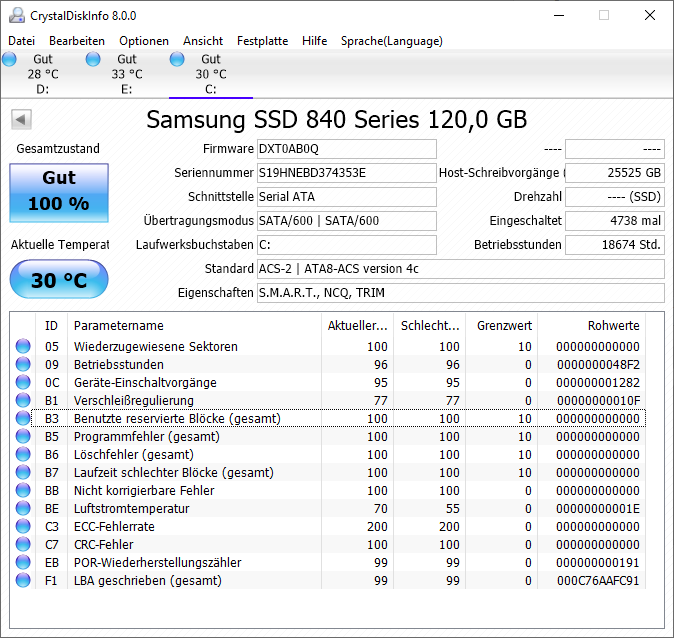Click status orb of Betriebsstunden attribute row 09
The height and width of the screenshot is (638, 674).
point(23,364)
